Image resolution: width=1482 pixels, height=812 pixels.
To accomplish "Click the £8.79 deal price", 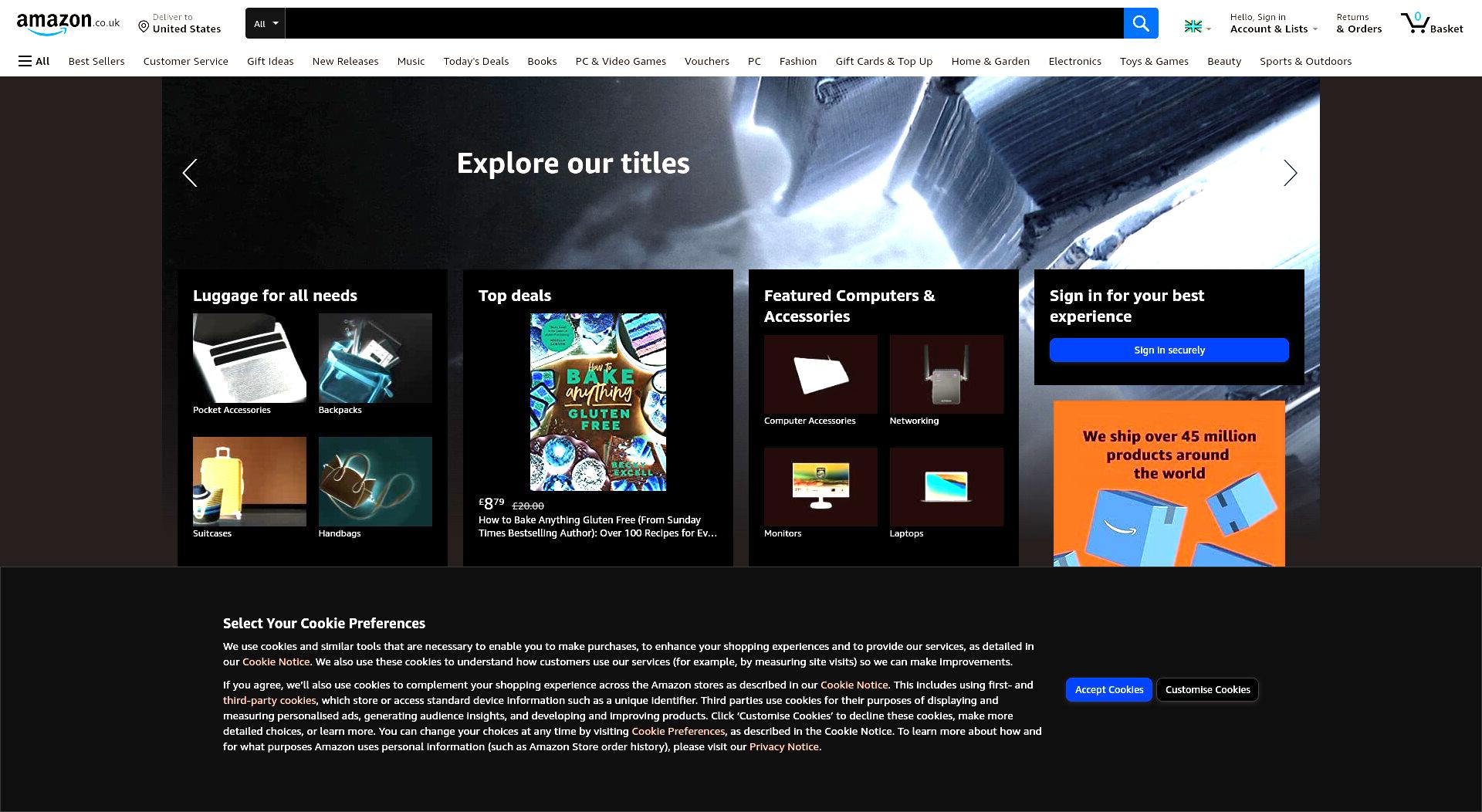I will click(492, 504).
